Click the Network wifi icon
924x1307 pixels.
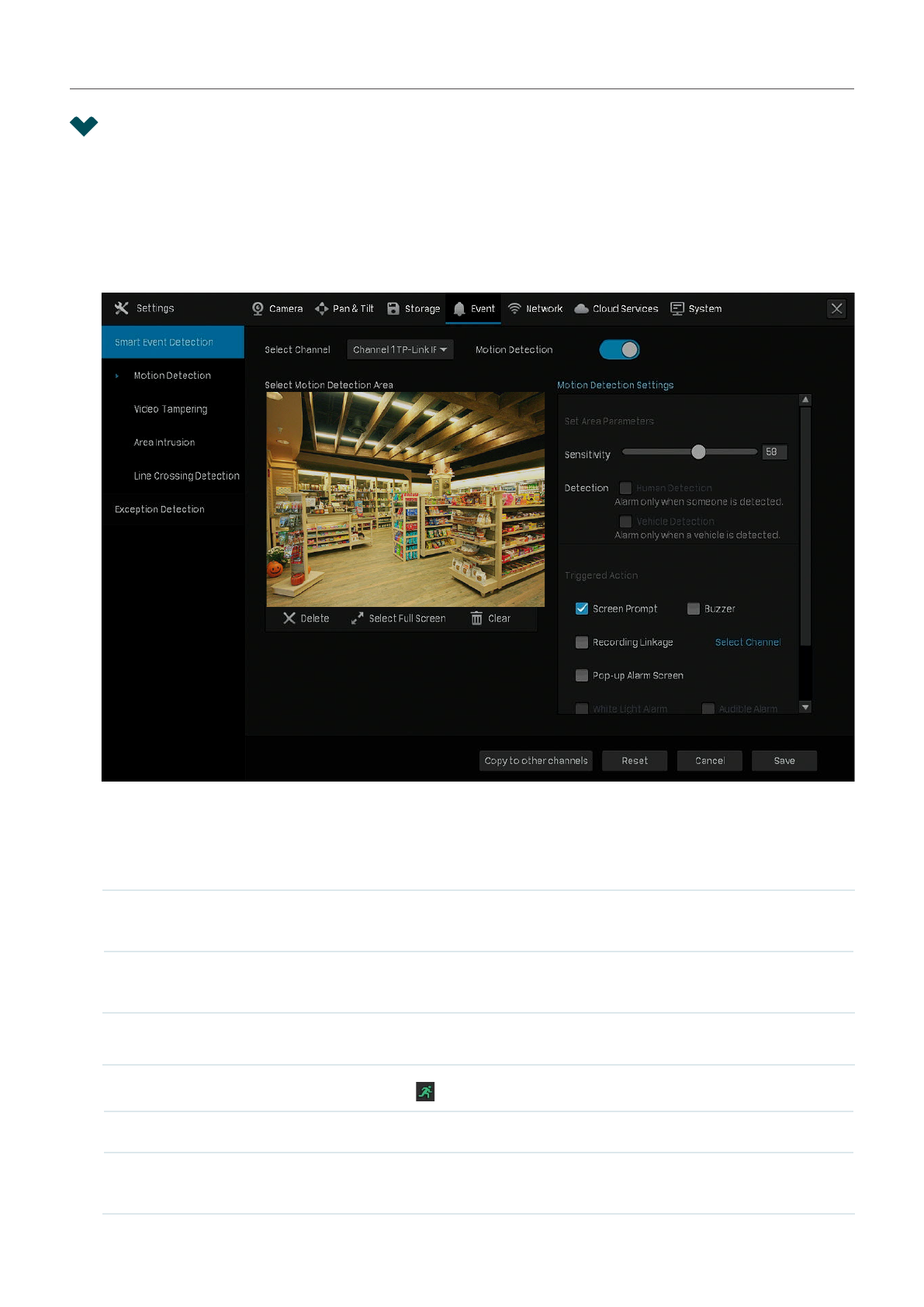514,309
